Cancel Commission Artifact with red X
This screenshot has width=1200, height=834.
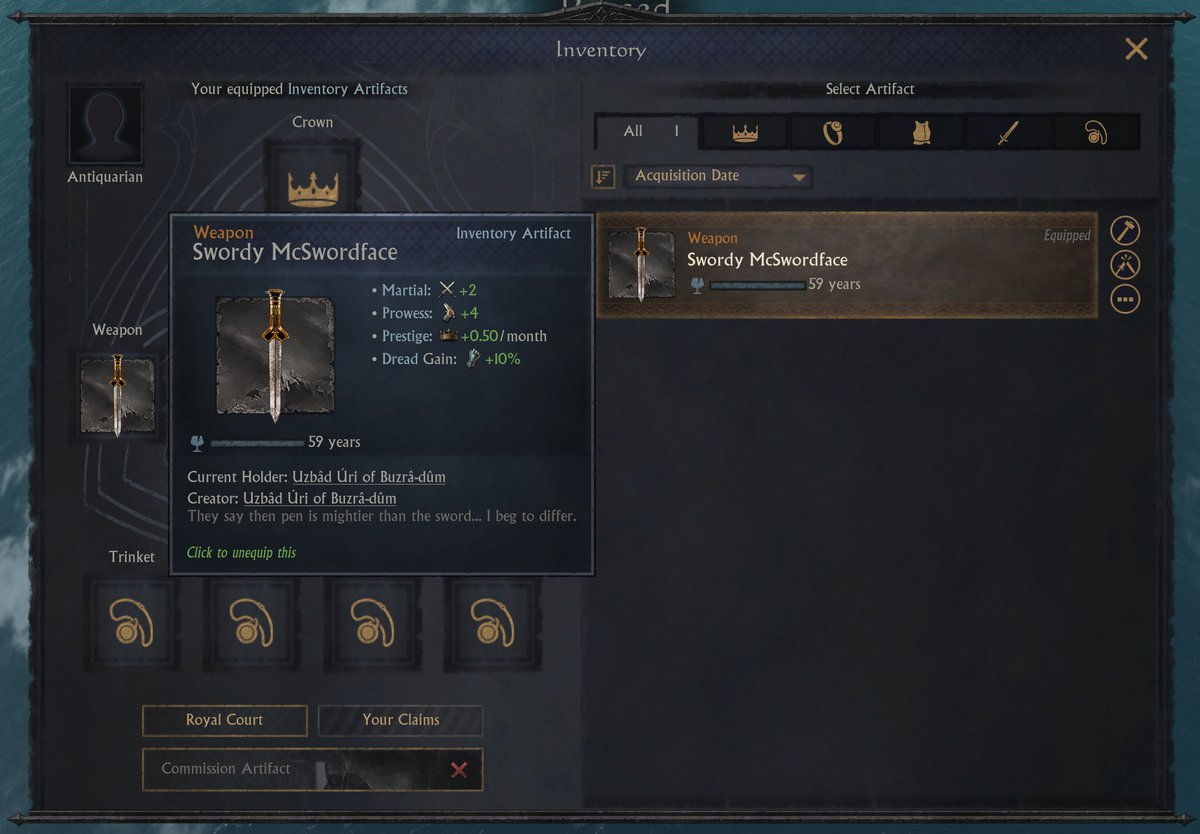pyautogui.click(x=459, y=769)
